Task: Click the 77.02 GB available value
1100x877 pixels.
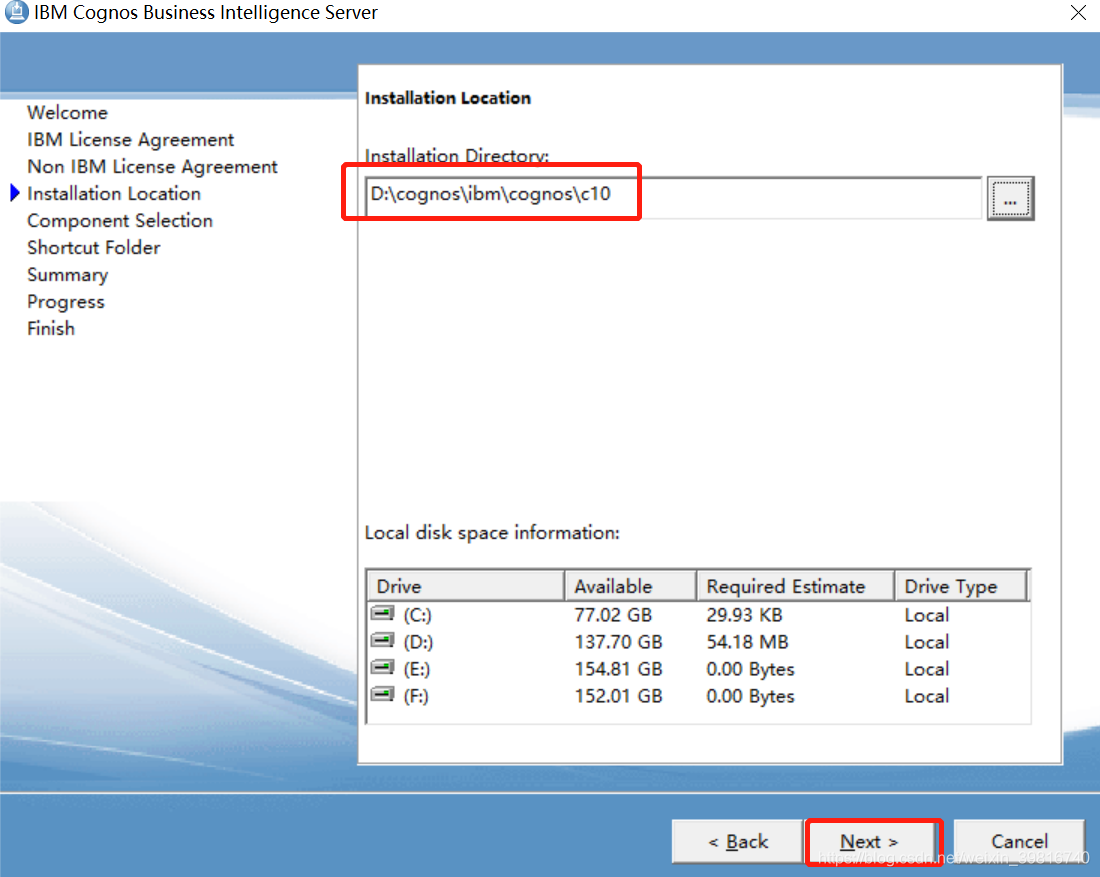Action: (613, 615)
